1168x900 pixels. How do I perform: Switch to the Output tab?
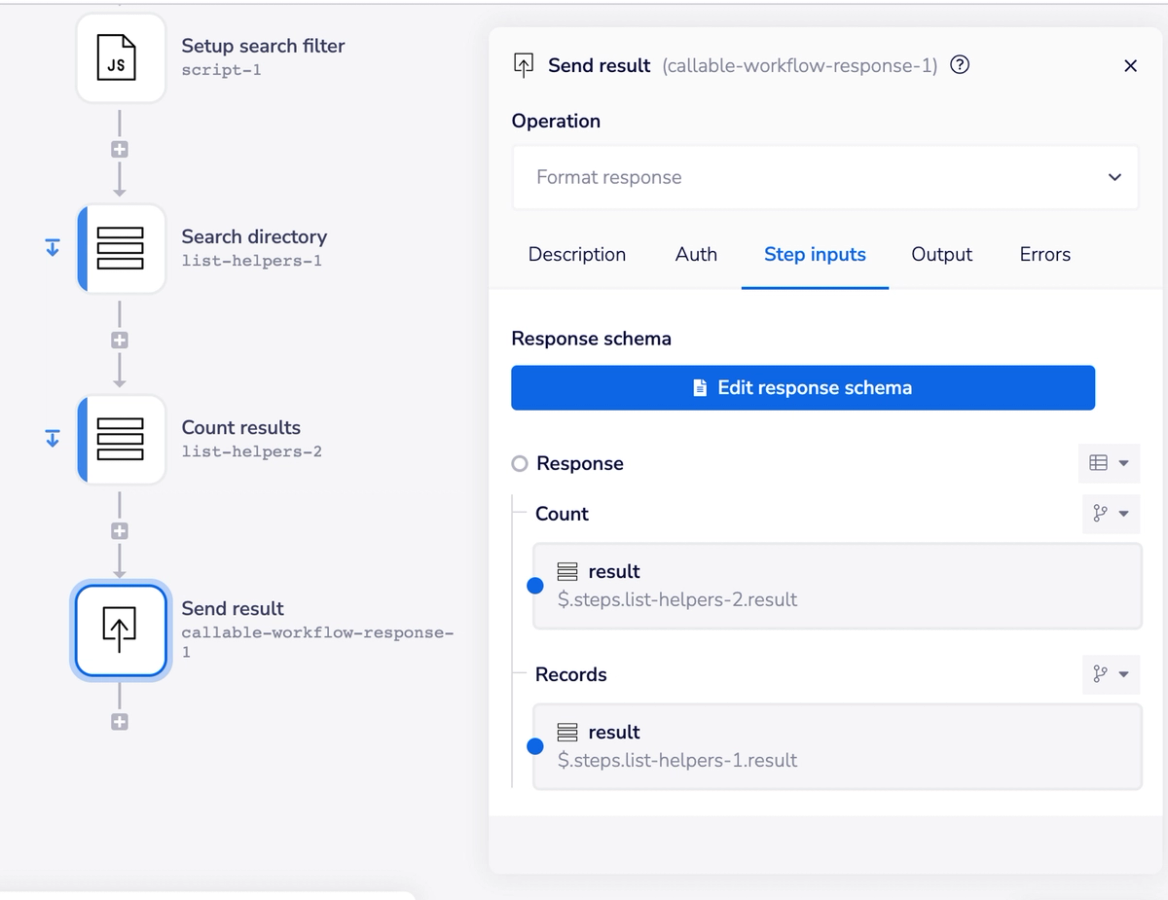coord(941,255)
